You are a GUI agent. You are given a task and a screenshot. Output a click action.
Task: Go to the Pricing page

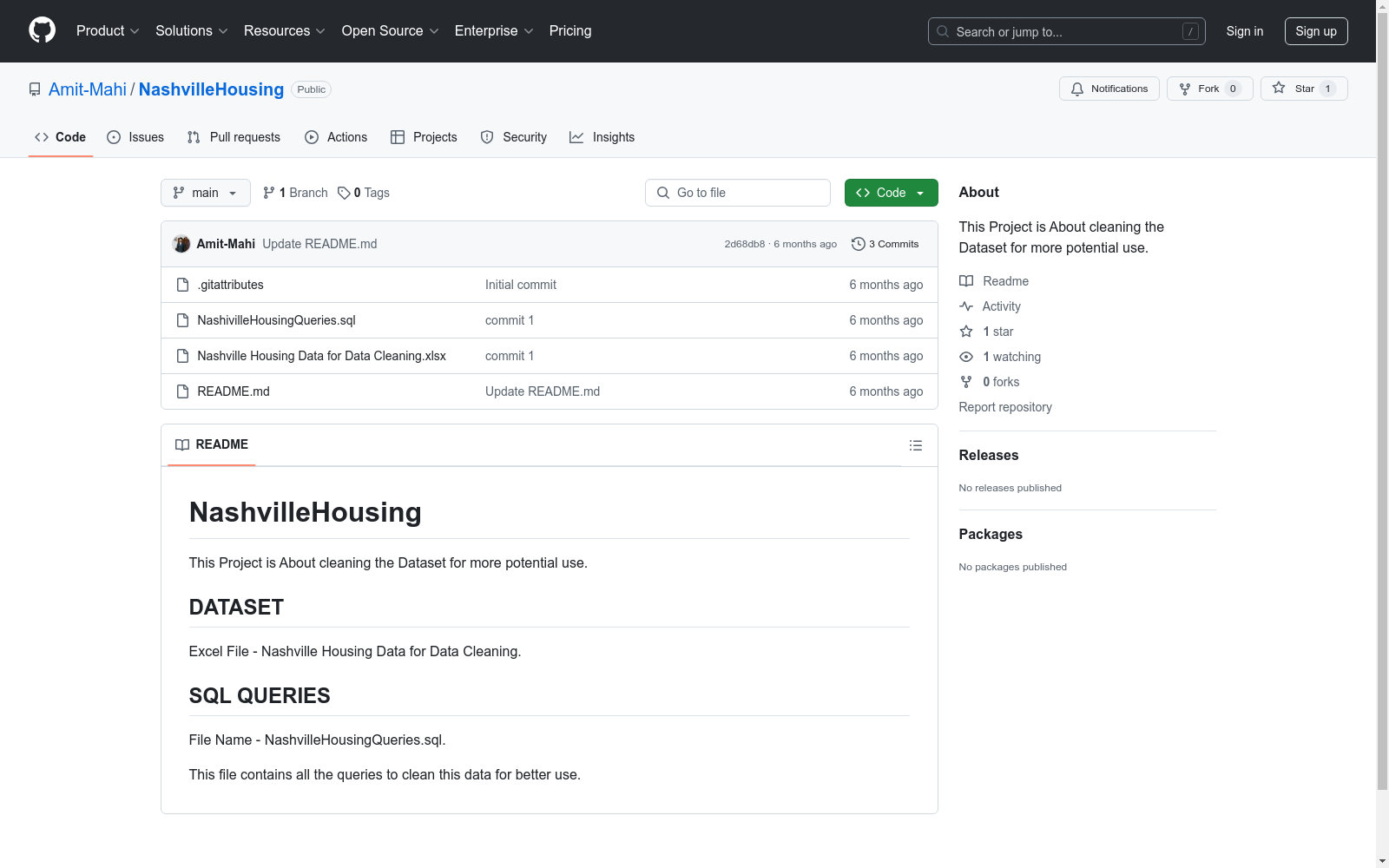click(x=570, y=31)
